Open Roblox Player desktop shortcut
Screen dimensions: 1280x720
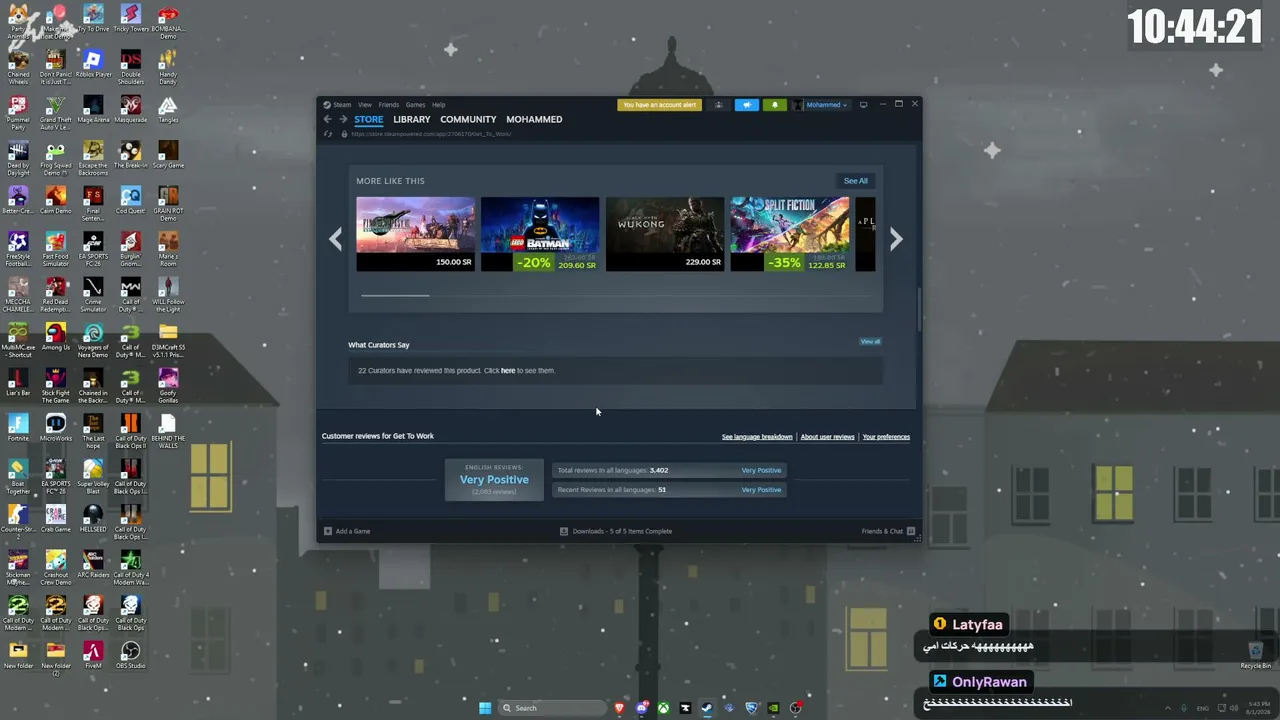[93, 65]
